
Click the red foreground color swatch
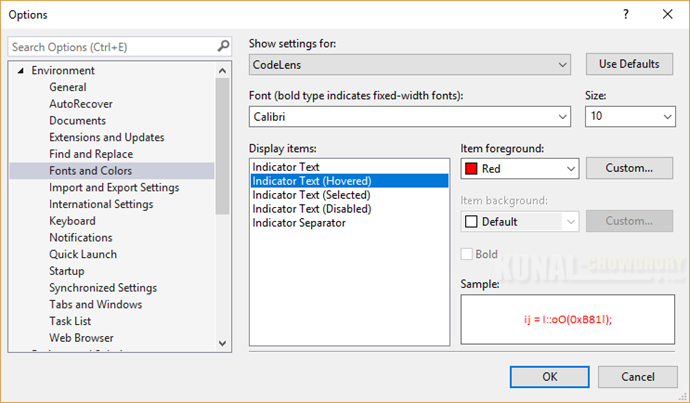pos(471,169)
